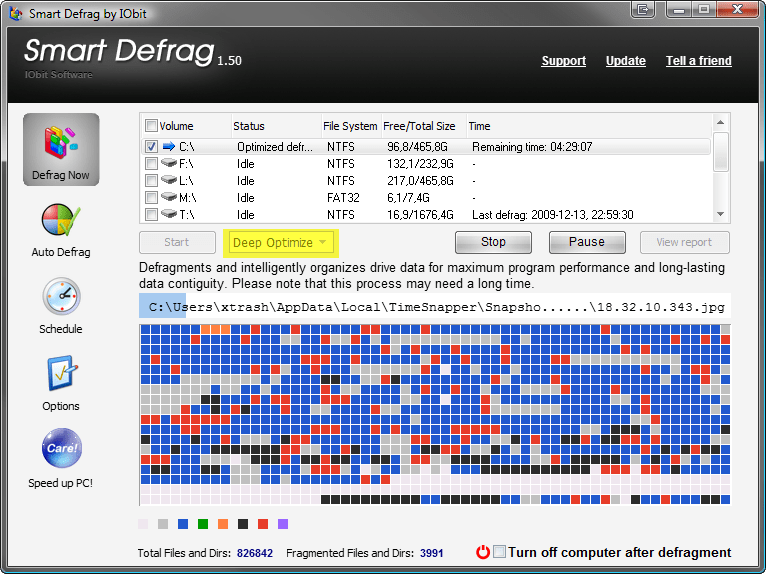Pause the defragmentation
766x574 pixels.
pyautogui.click(x=587, y=242)
